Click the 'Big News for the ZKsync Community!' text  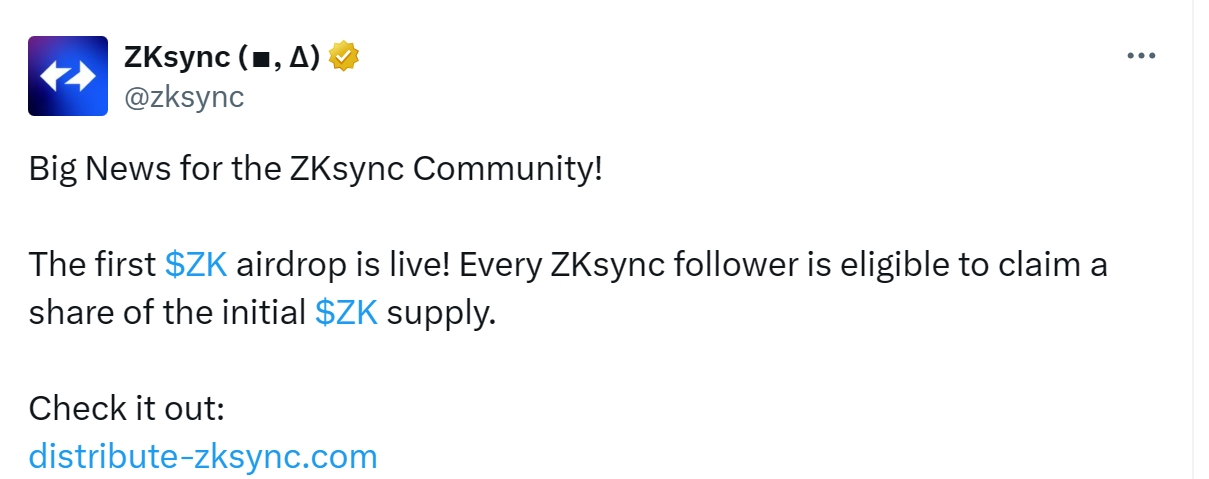[x=315, y=169]
